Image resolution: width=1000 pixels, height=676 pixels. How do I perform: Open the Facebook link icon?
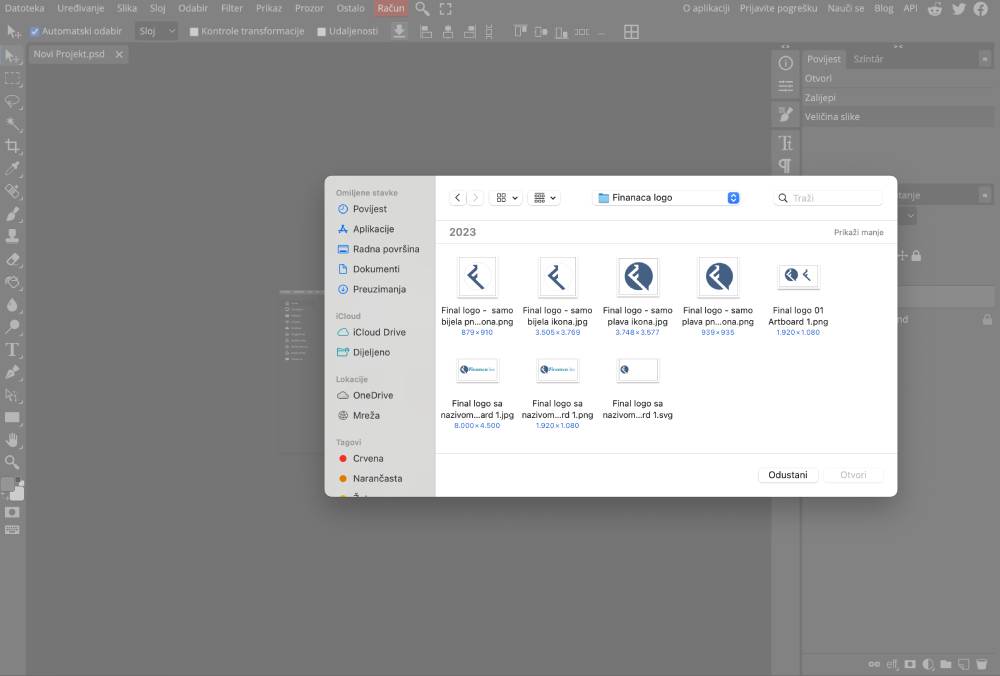tap(981, 8)
